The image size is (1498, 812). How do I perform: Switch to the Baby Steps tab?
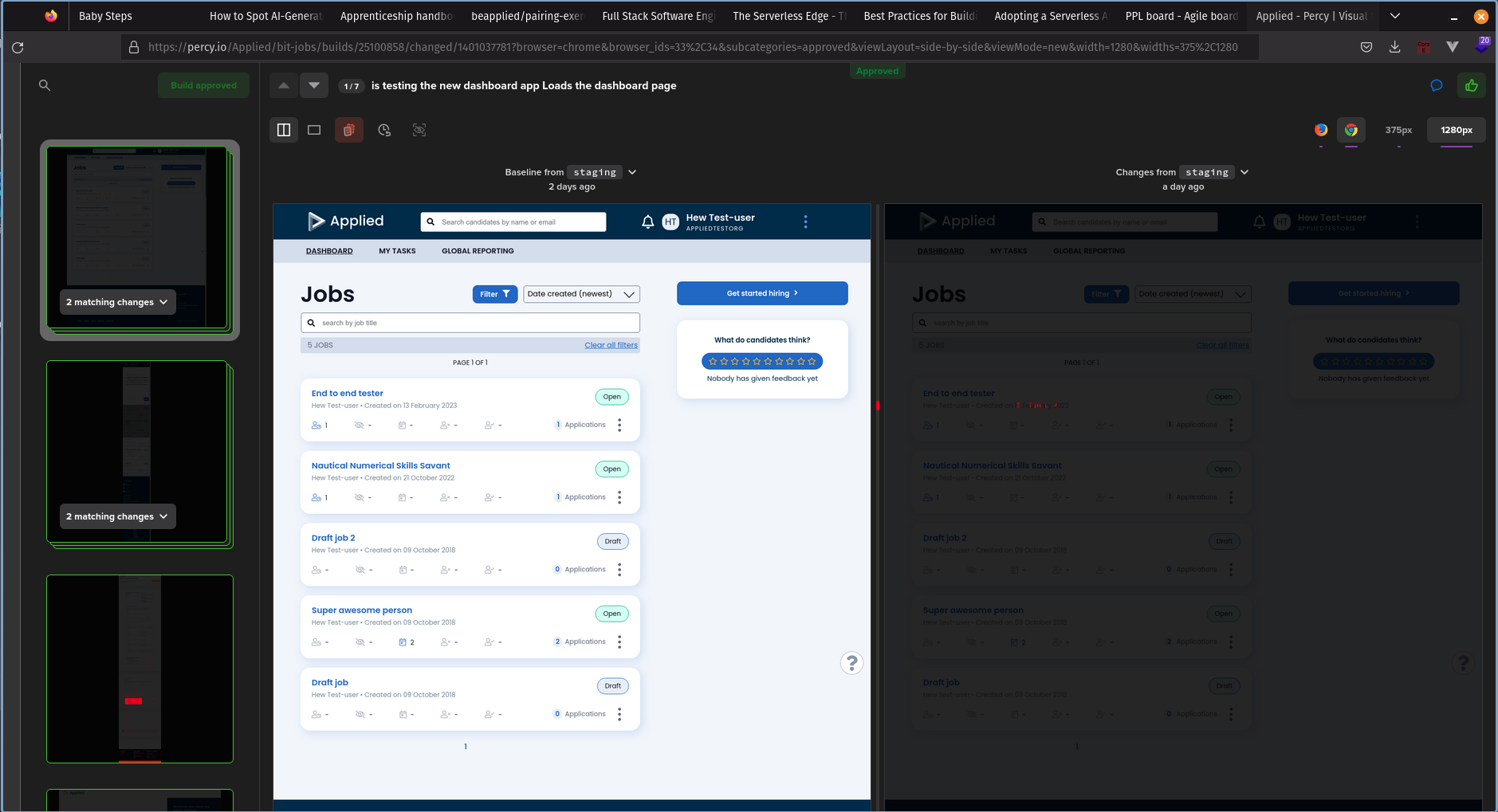(x=105, y=16)
